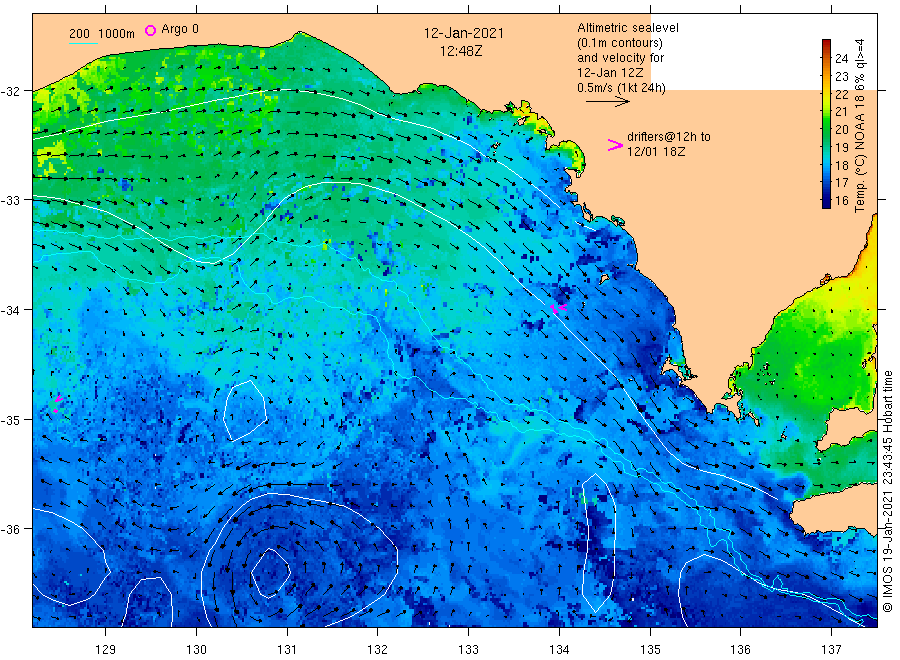Click the '130' longitude axis label
The width and height of the screenshot is (900, 660).
coord(196,649)
